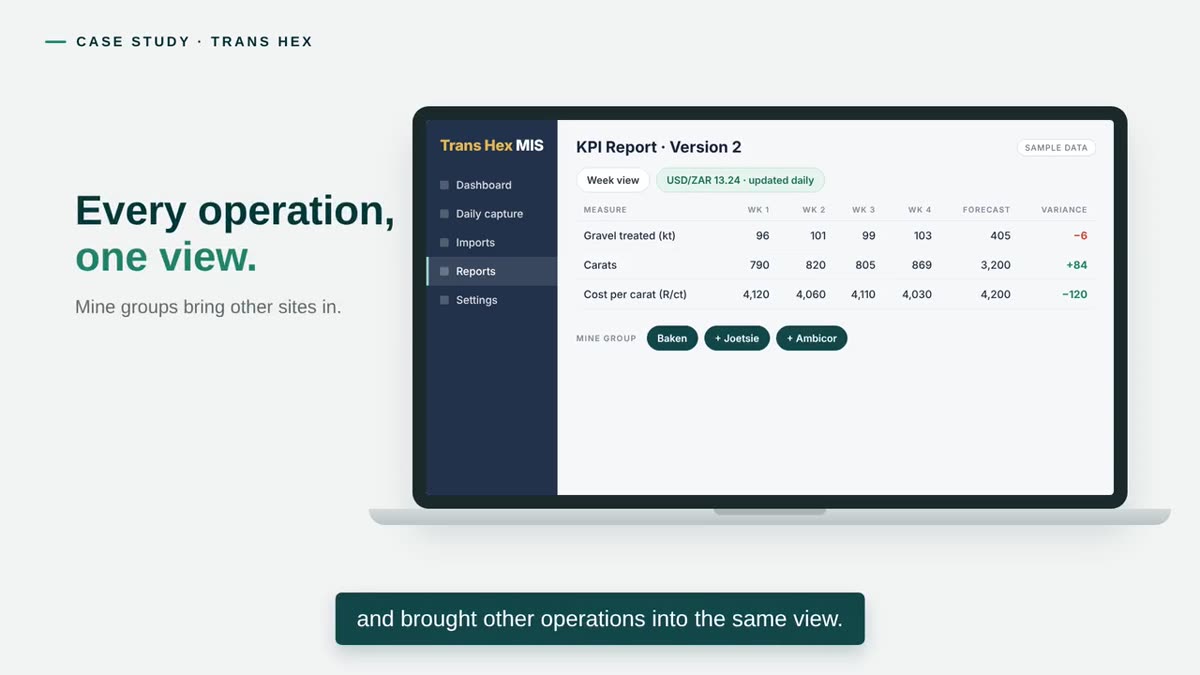Image resolution: width=1200 pixels, height=675 pixels.
Task: Select the Cost per carat (R/ct) row label
Action: [x=635, y=294]
